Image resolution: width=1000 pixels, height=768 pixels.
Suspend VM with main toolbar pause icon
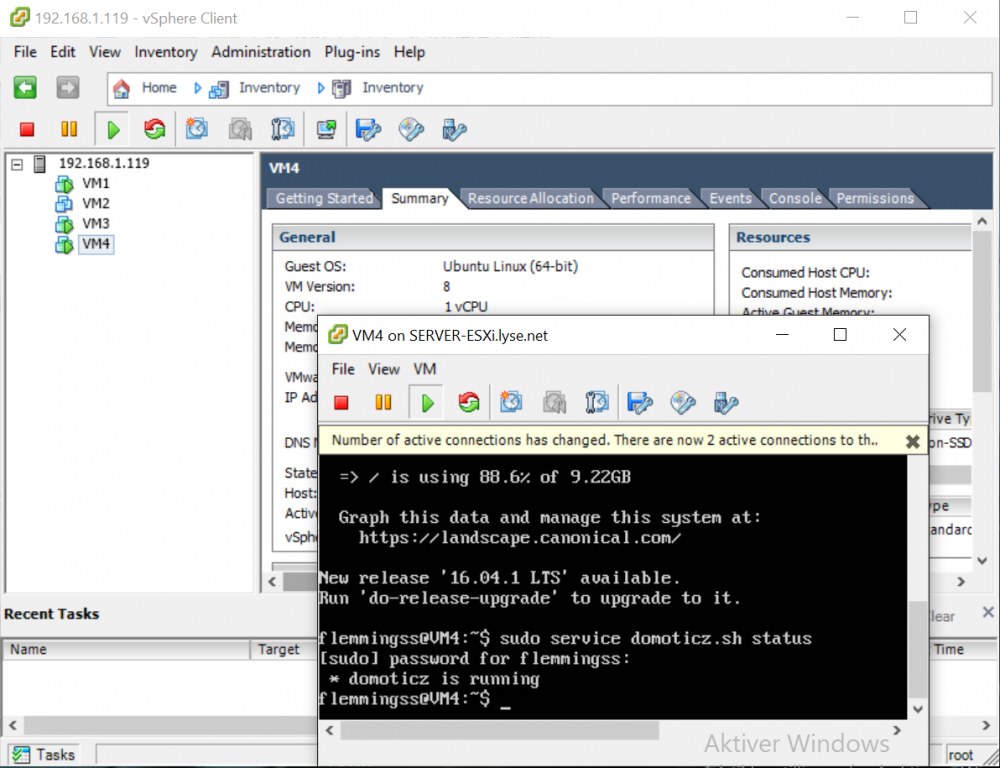pos(69,129)
